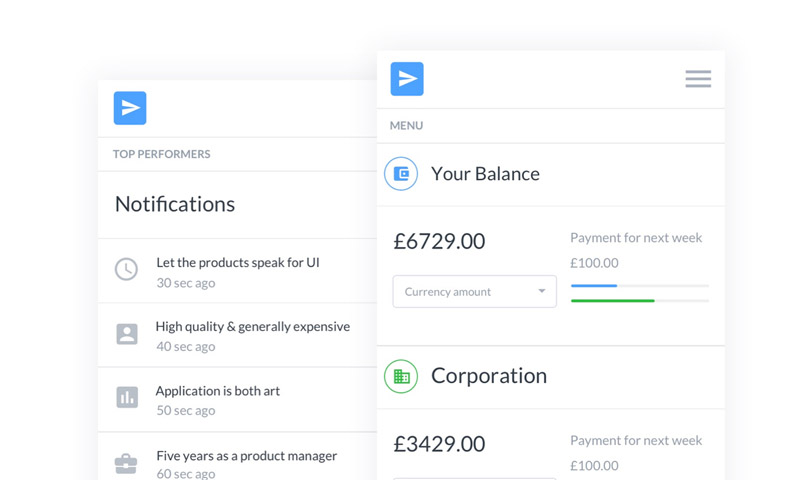The image size is (800, 480).
Task: Select the TOP PERFORMERS tab label
Action: pos(161,154)
